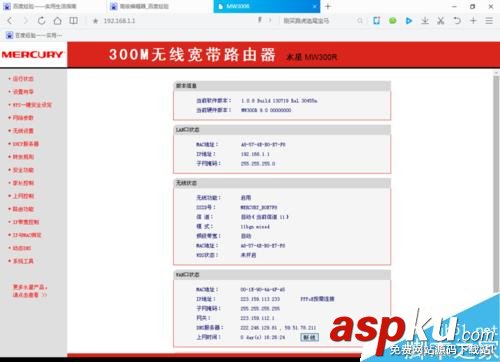Open the reading mode book icon
500x362 pixels.
(x=74, y=21)
